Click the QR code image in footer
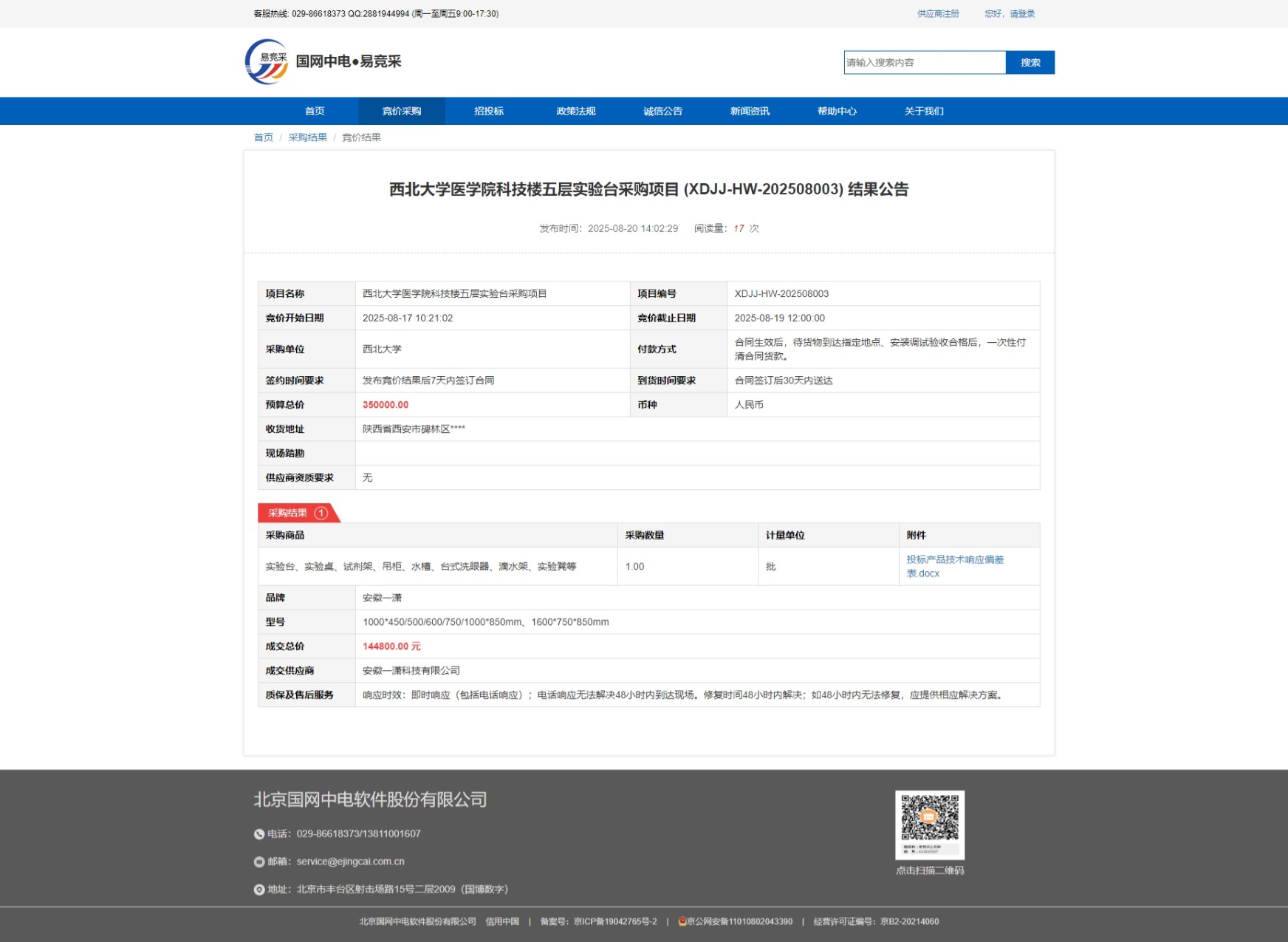Screen dimensions: 1288x942 (x=929, y=825)
